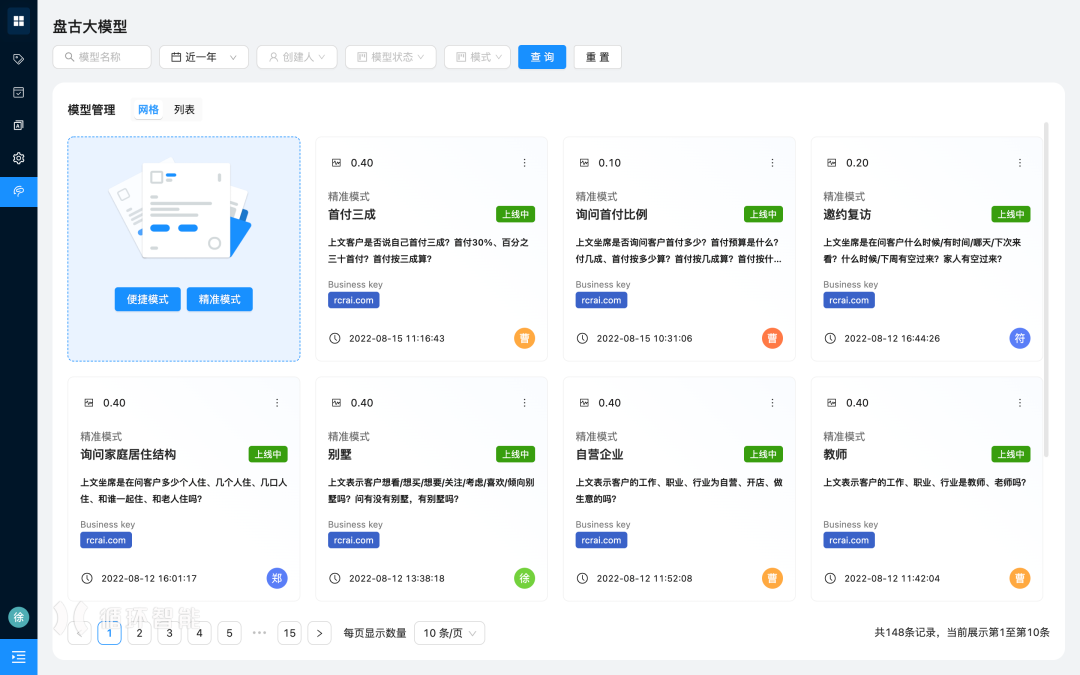Screen dimensions: 1080x675
Task: Go to page 3
Action: [x=169, y=633]
